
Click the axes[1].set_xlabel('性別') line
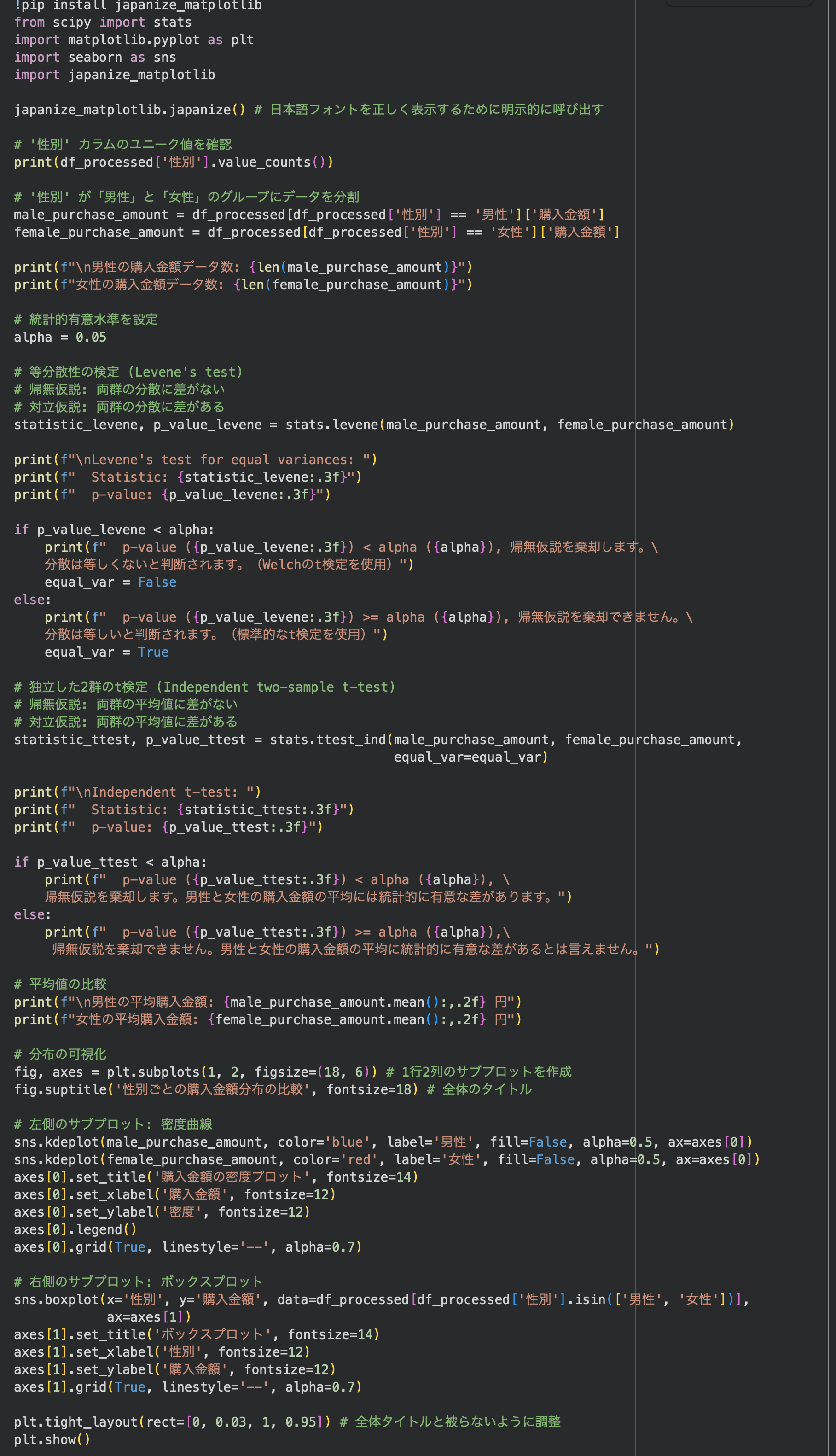162,1352
